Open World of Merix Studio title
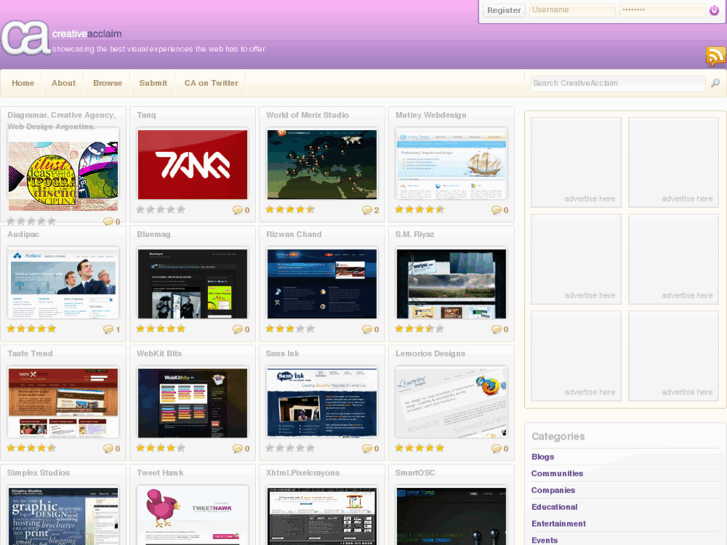 click(x=307, y=115)
